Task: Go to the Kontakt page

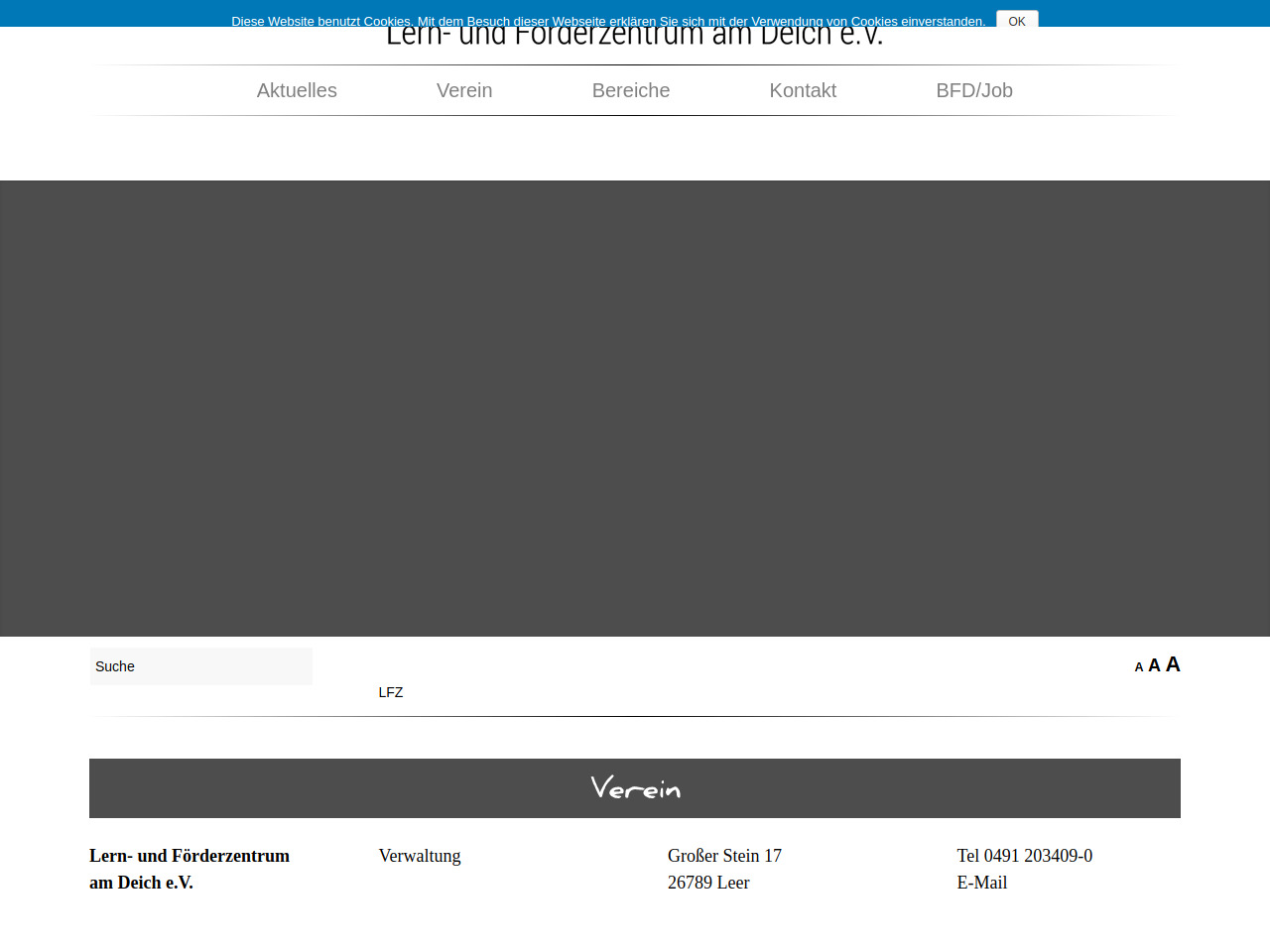Action: (x=803, y=90)
